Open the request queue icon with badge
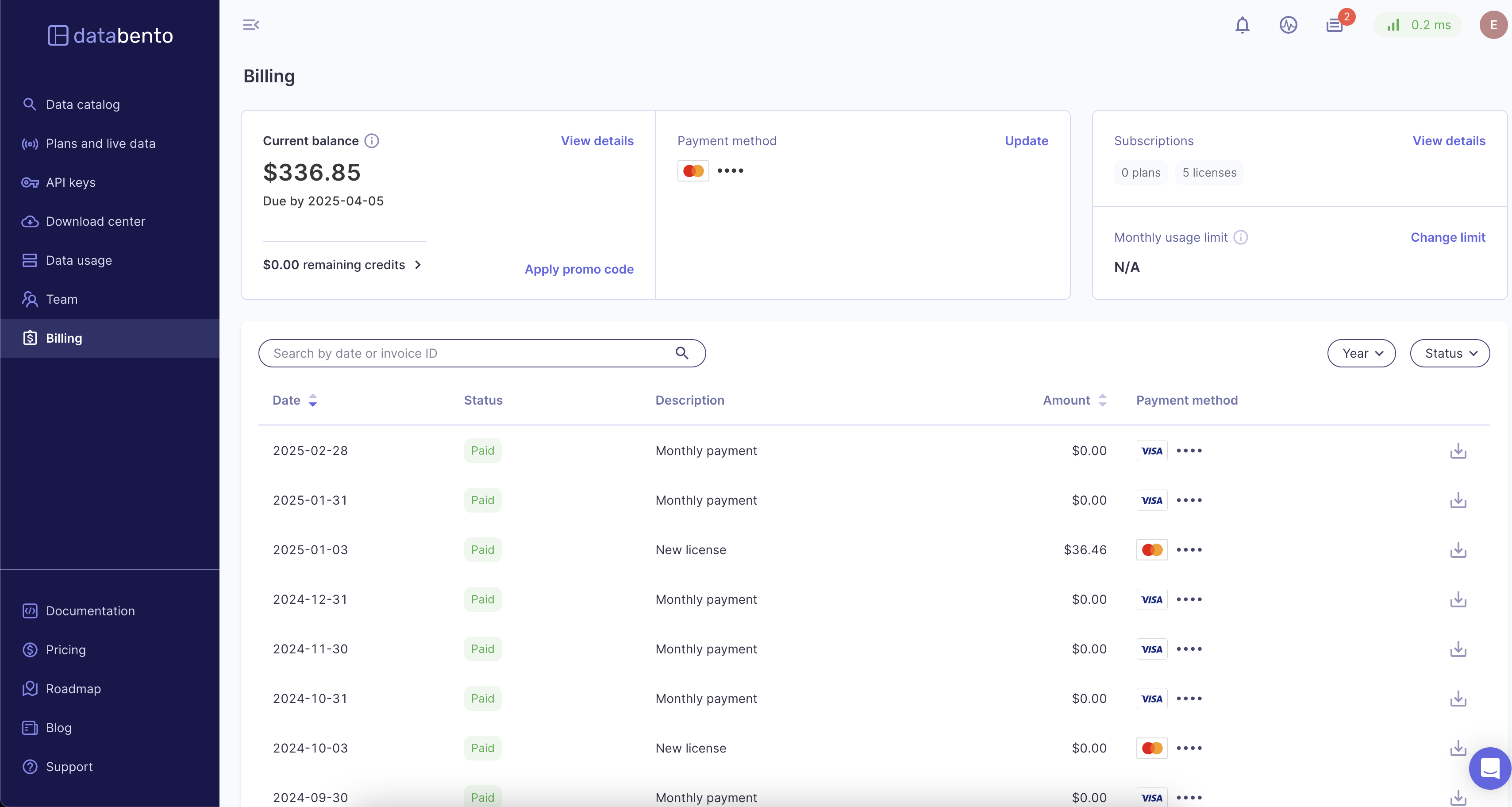This screenshot has height=807, width=1512. point(1334,25)
